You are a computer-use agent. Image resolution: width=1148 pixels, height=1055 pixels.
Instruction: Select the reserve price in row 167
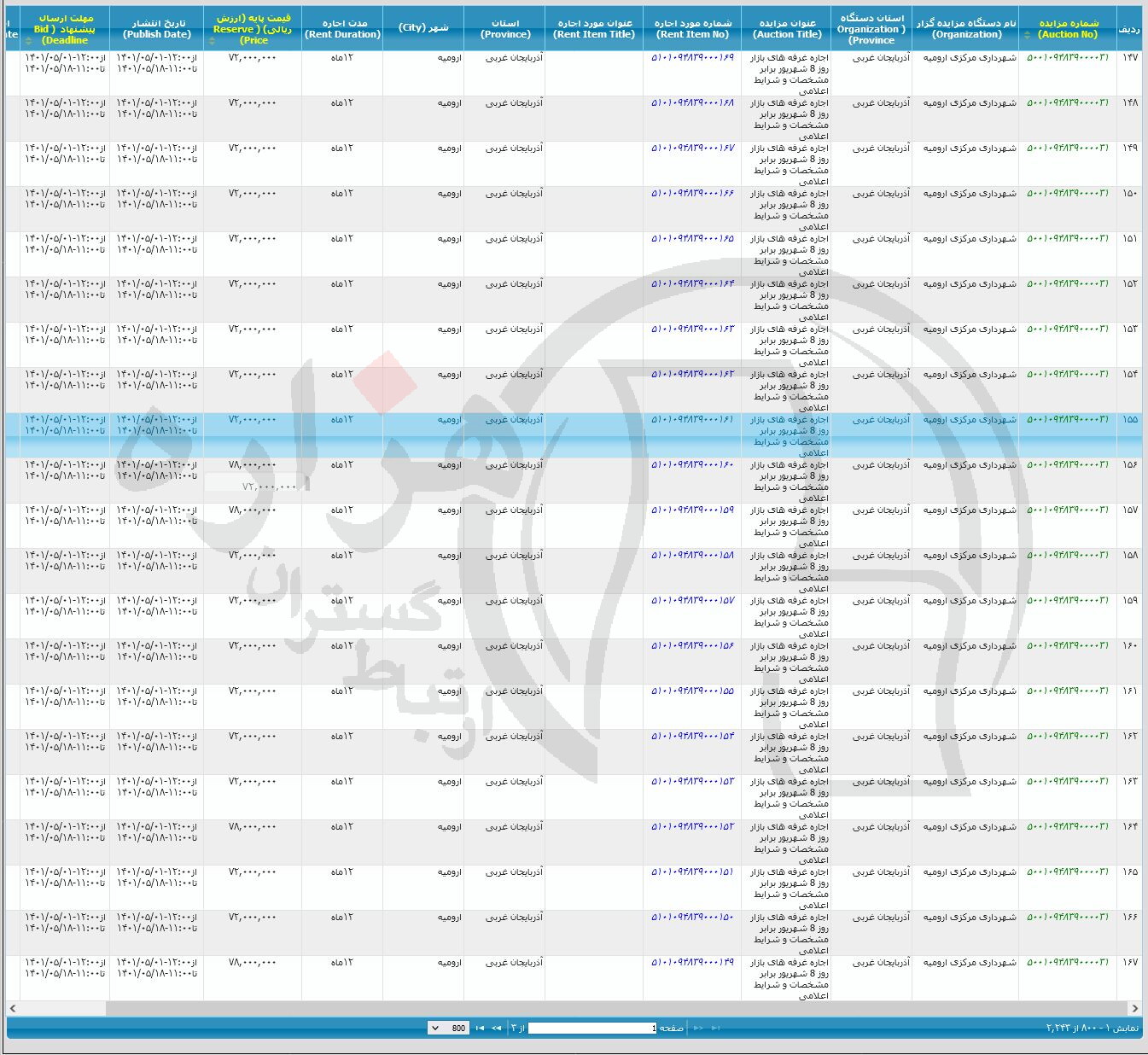pyautogui.click(x=253, y=962)
